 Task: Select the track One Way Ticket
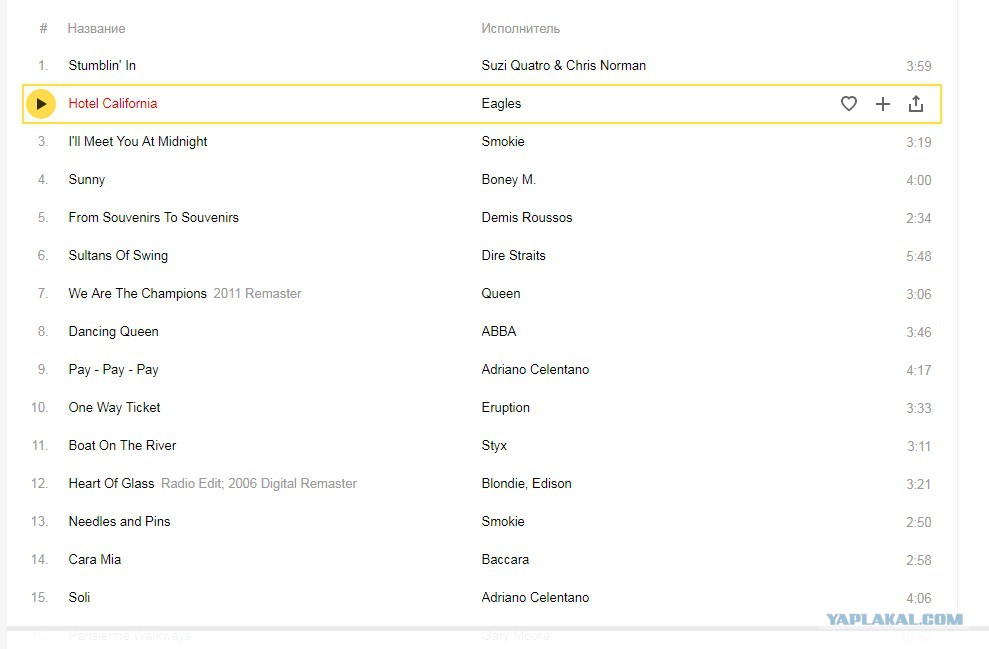coord(114,407)
